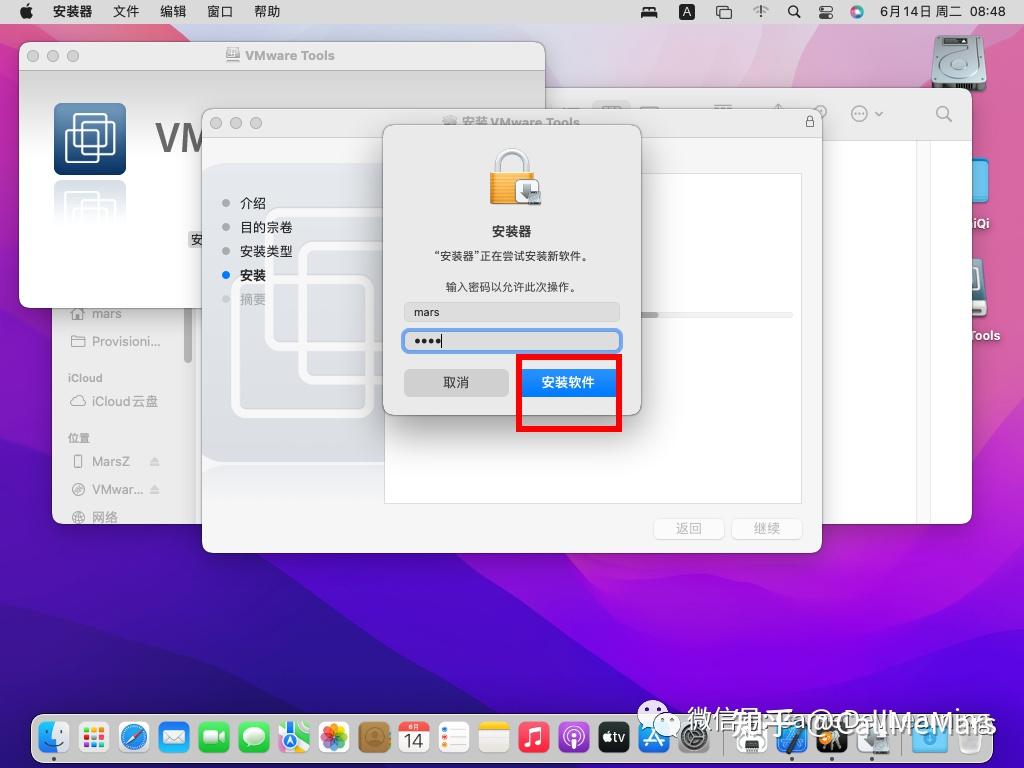Click the VMware Tools blue app icon

[90, 138]
